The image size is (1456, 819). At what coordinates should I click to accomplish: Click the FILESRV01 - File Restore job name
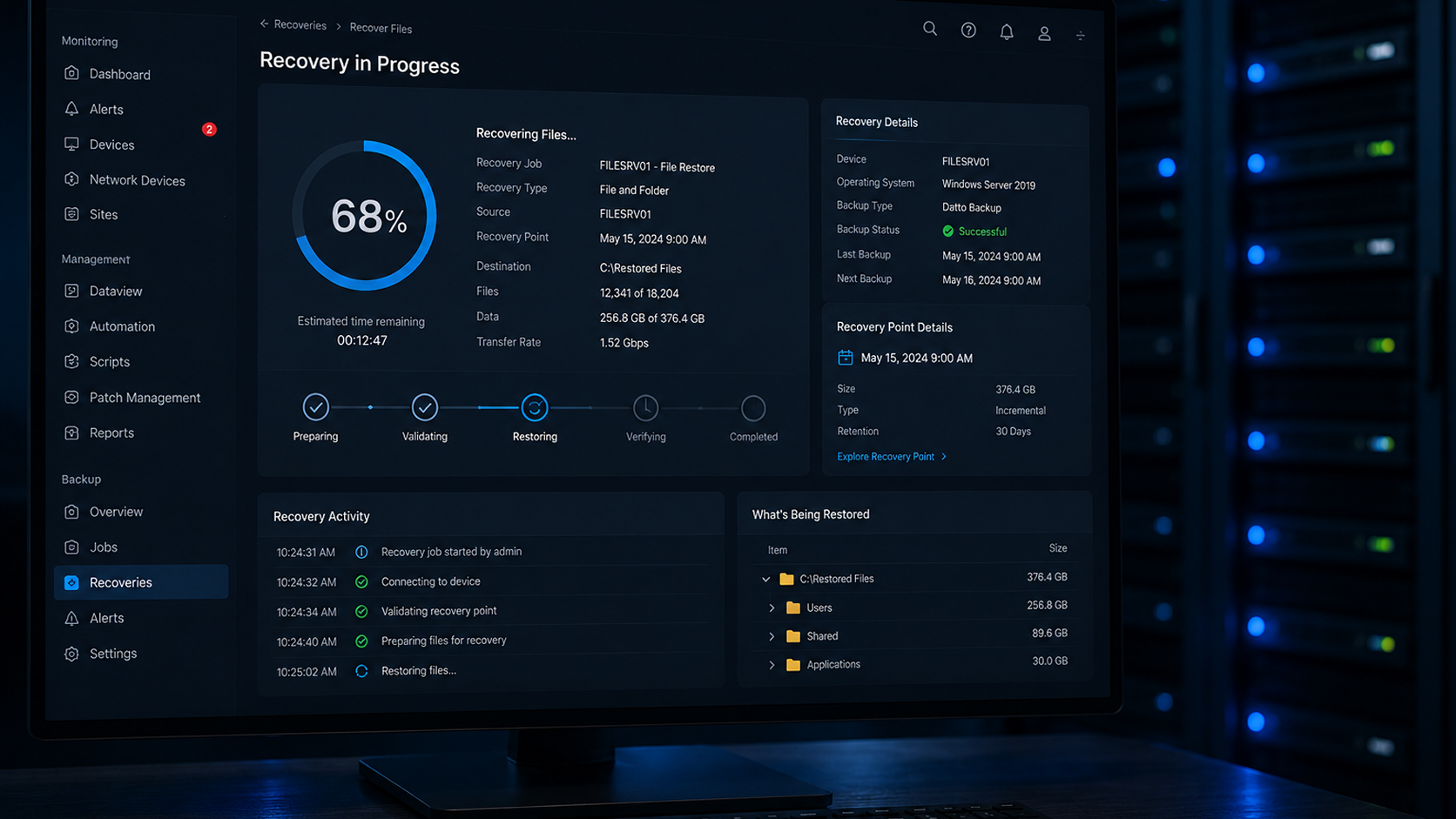(x=657, y=167)
